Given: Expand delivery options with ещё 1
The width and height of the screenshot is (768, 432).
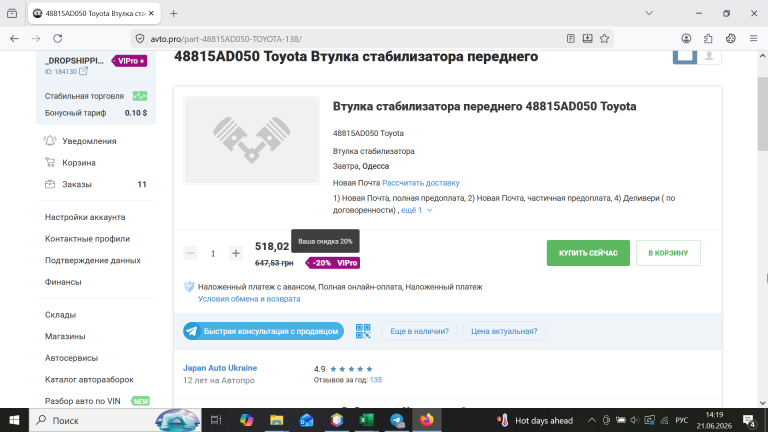Looking at the screenshot, I should coord(416,210).
